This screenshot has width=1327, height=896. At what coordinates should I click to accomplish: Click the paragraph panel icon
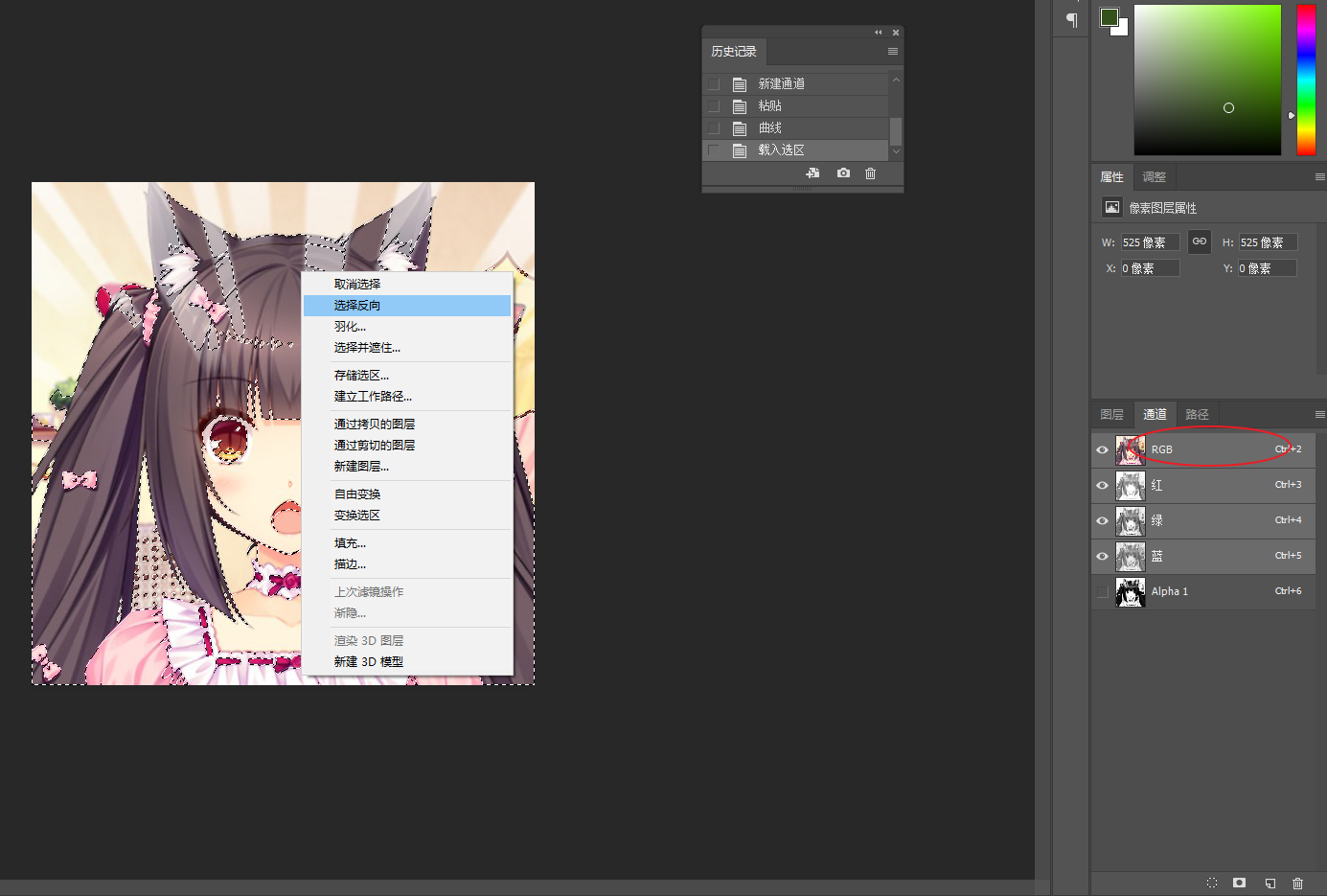click(1071, 19)
